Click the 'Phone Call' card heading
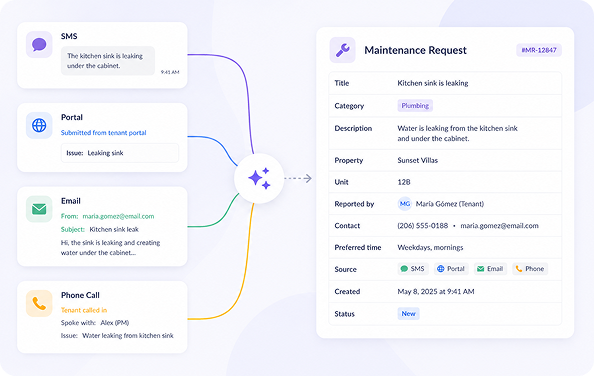The height and width of the screenshot is (376, 594). click(80, 295)
